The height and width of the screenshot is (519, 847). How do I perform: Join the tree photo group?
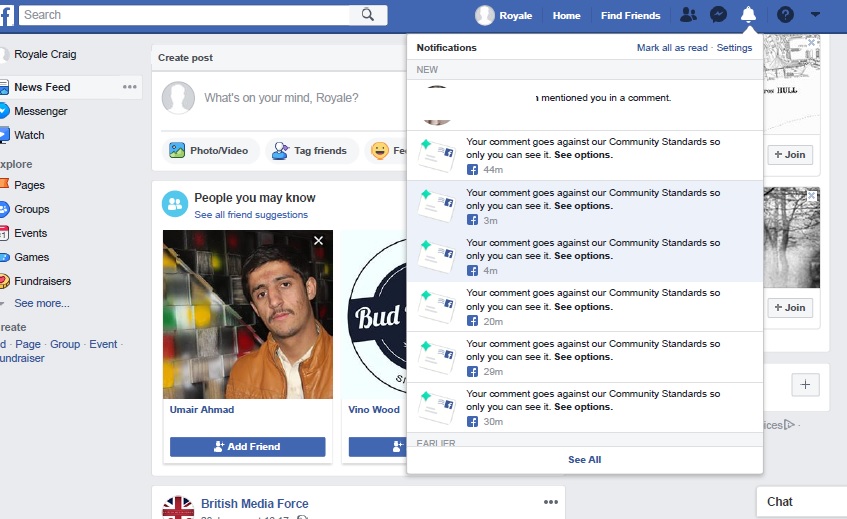click(790, 307)
